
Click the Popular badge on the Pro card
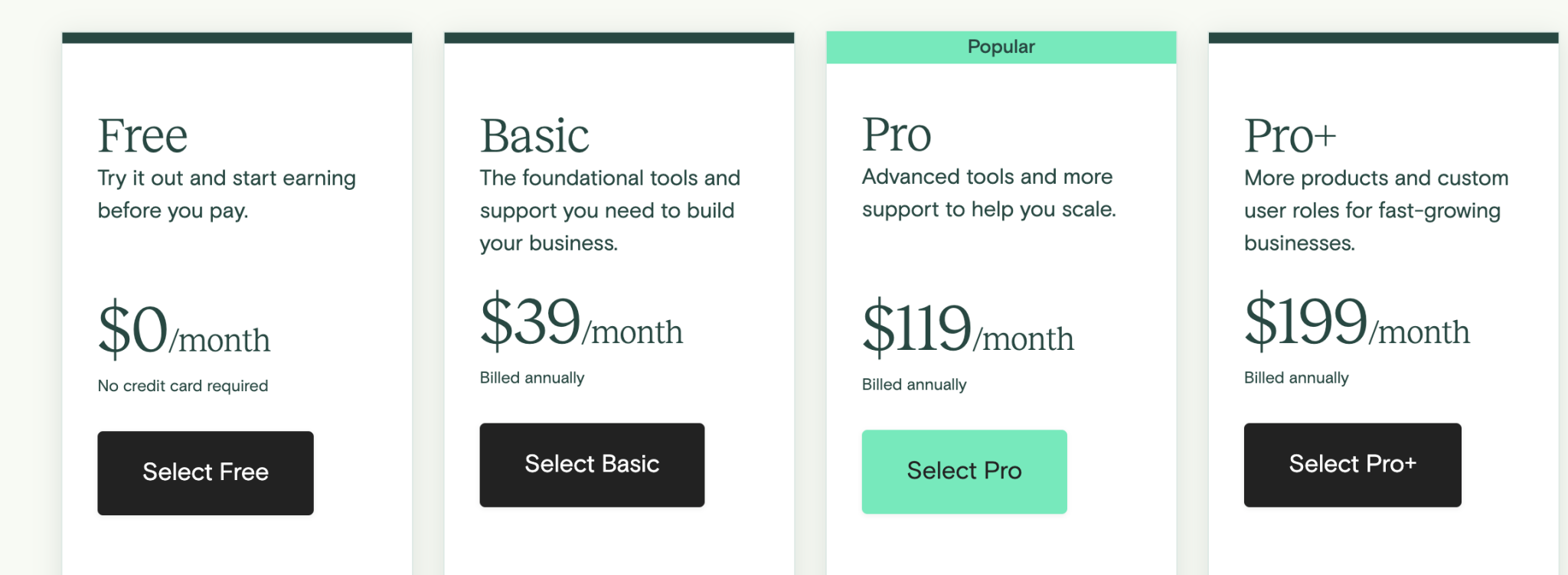point(1001,47)
